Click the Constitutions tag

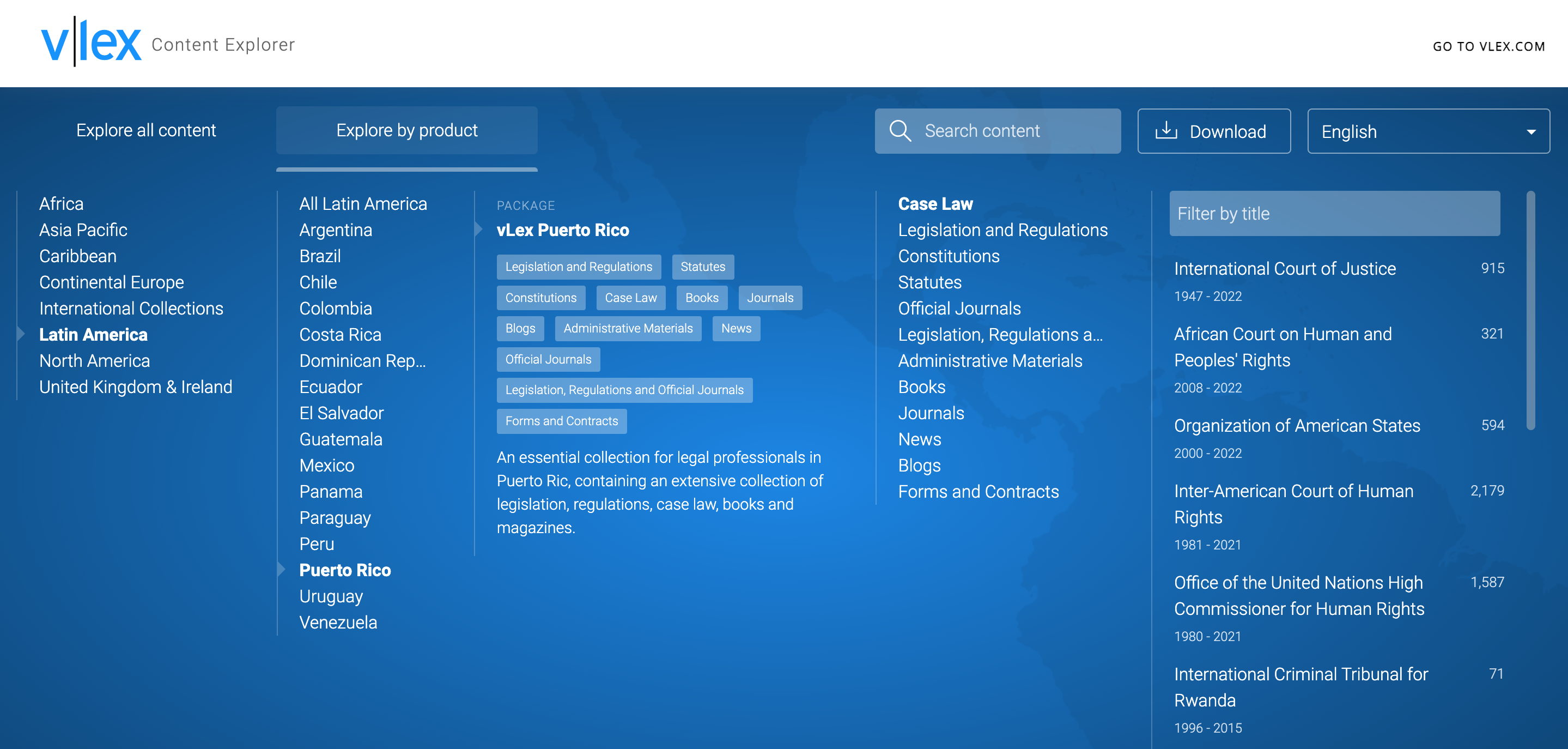541,298
